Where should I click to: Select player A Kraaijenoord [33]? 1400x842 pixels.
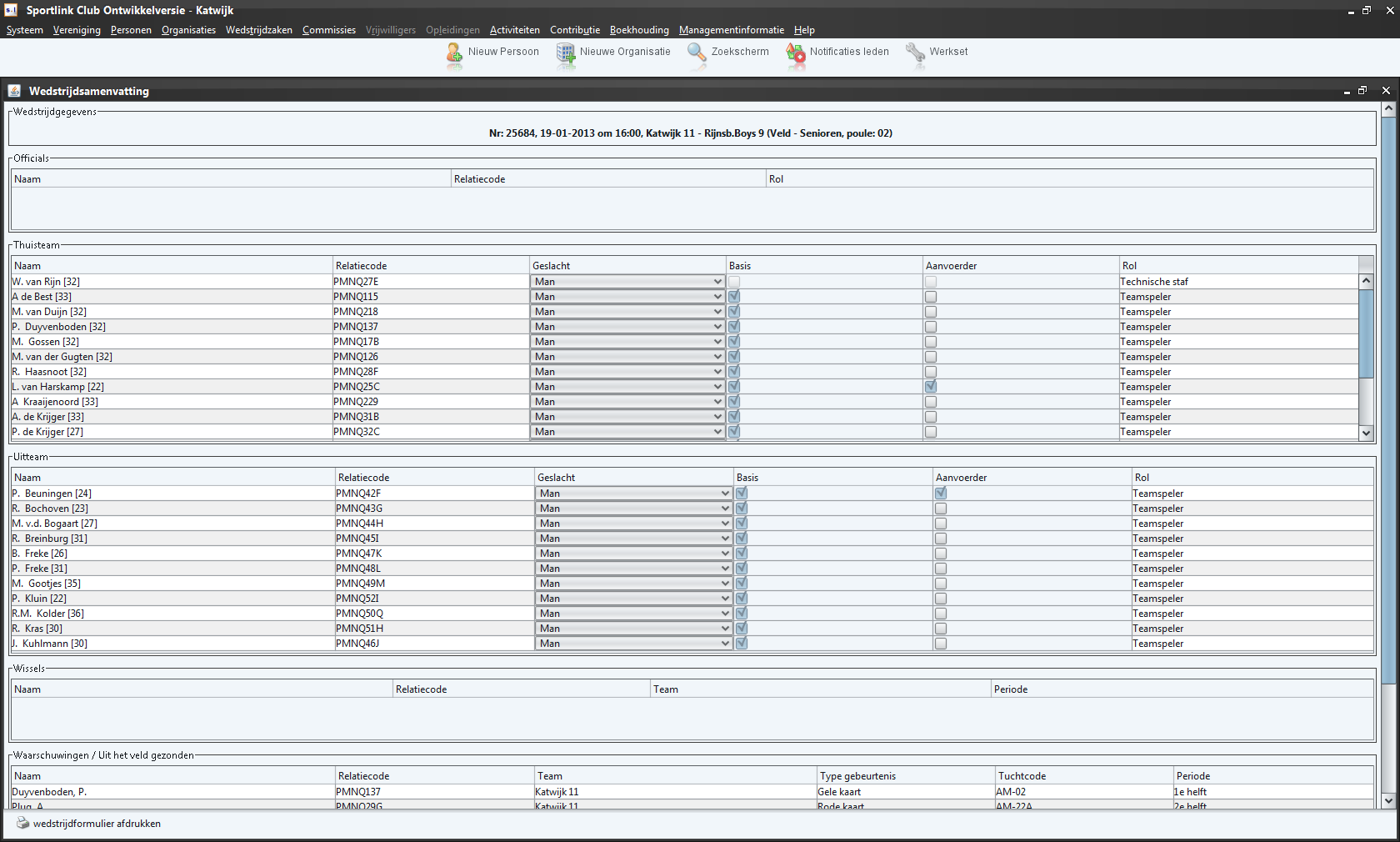pos(172,402)
